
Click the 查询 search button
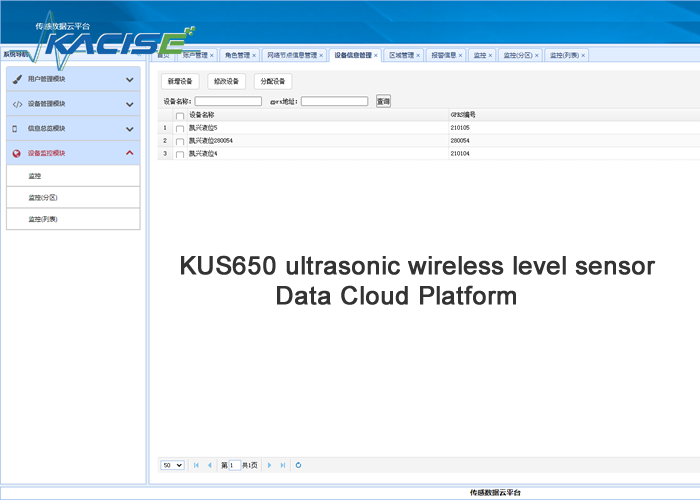point(383,101)
